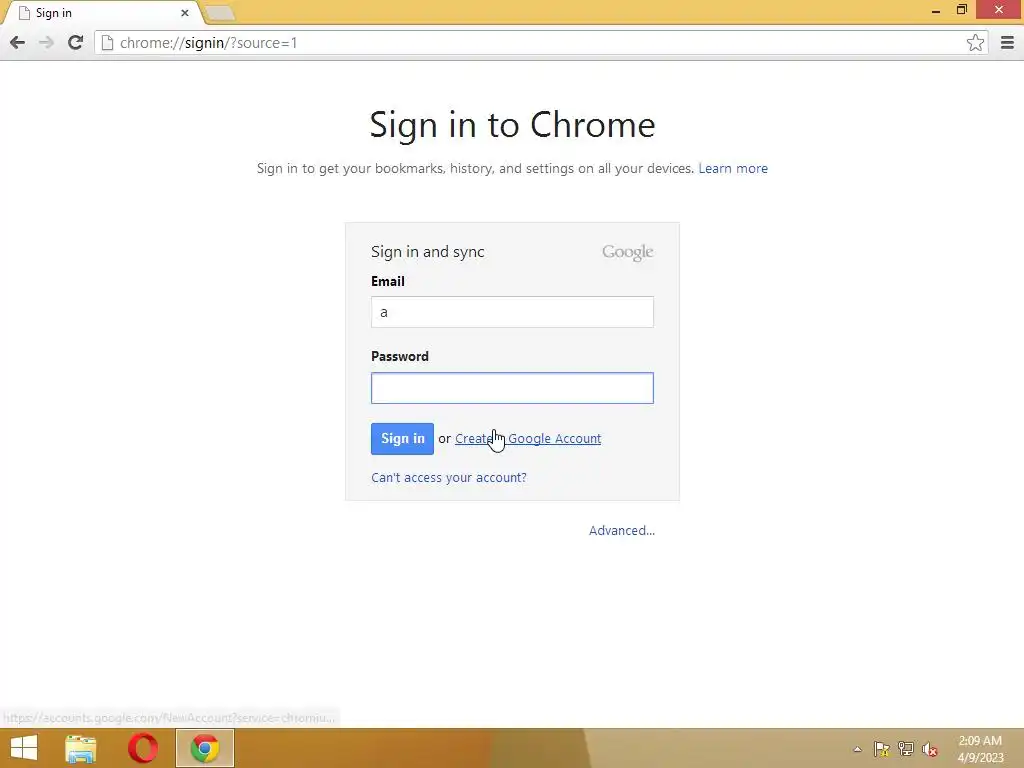Click the Email input field
The height and width of the screenshot is (768, 1024).
pyautogui.click(x=512, y=312)
